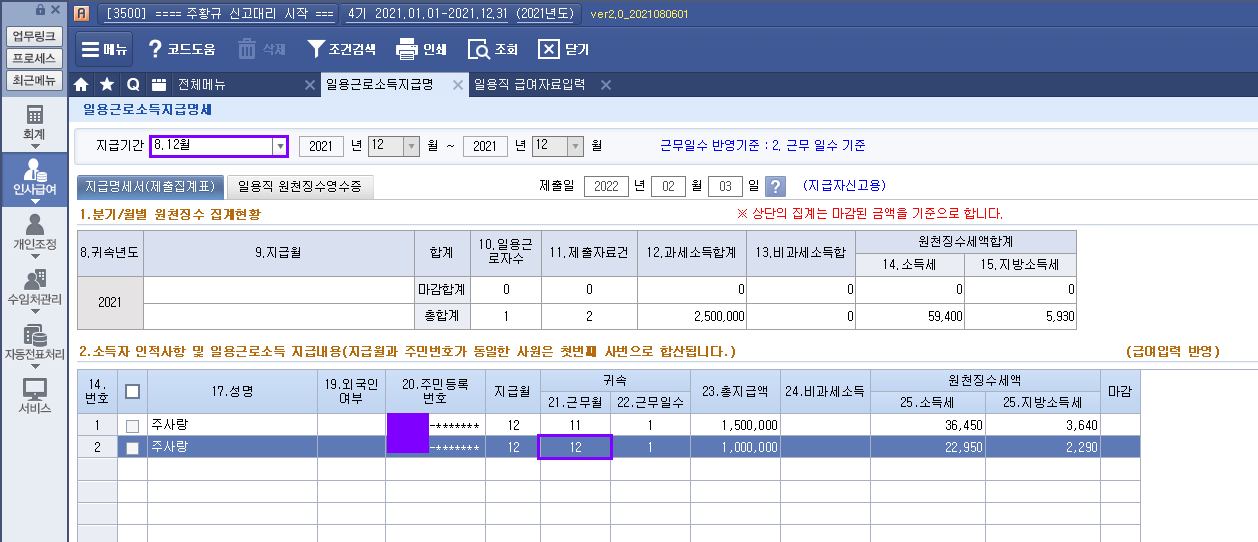Open the favorites star icon

[x=107, y=85]
